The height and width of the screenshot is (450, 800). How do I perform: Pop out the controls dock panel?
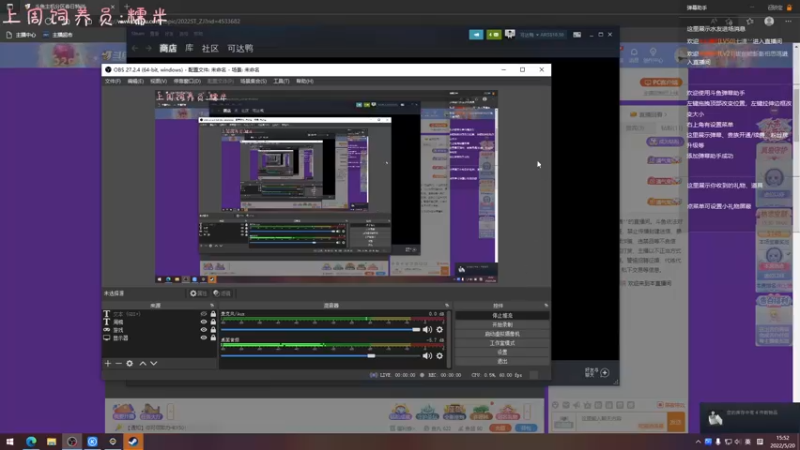(546, 306)
